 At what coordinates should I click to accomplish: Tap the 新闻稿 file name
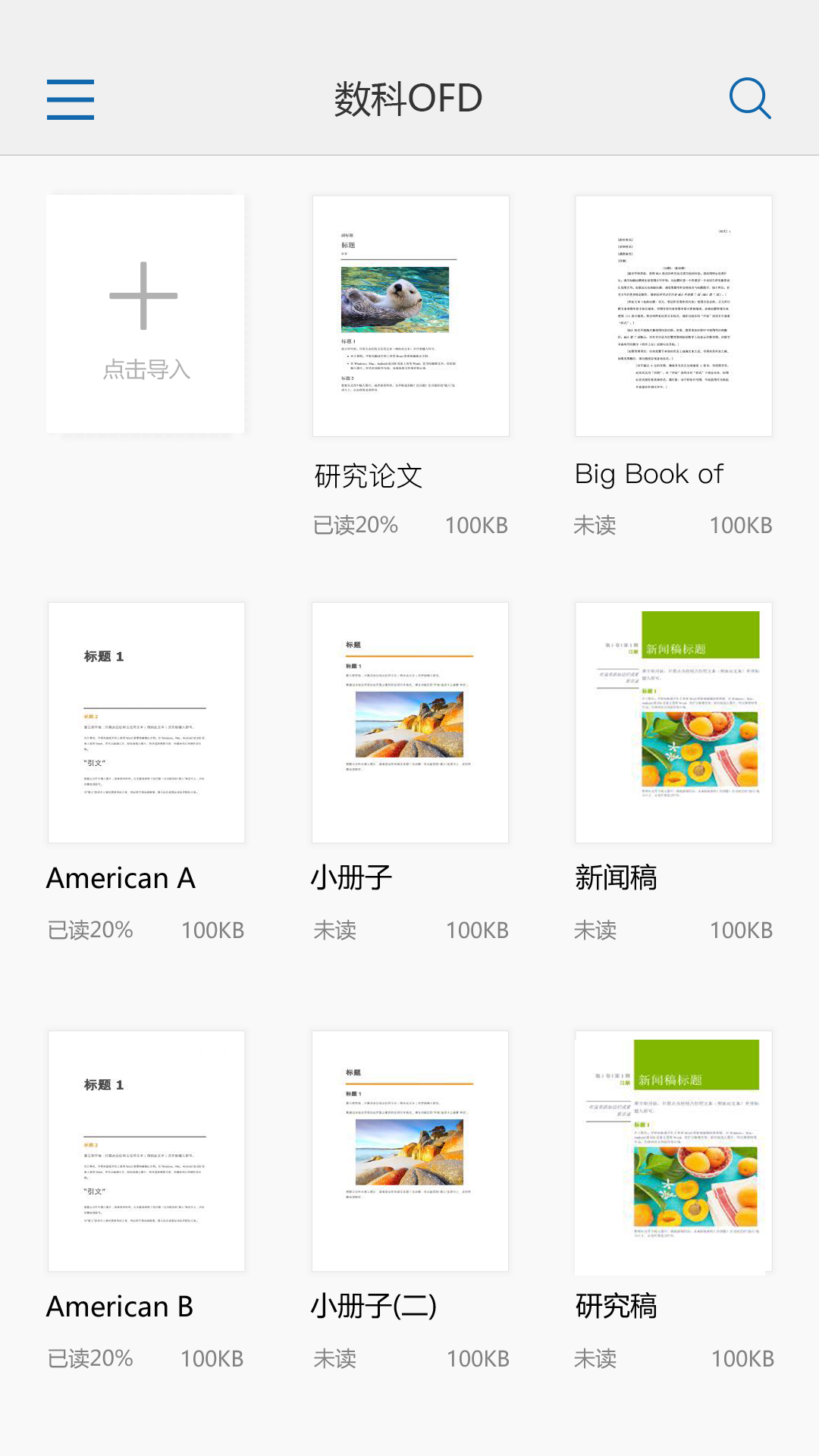616,878
